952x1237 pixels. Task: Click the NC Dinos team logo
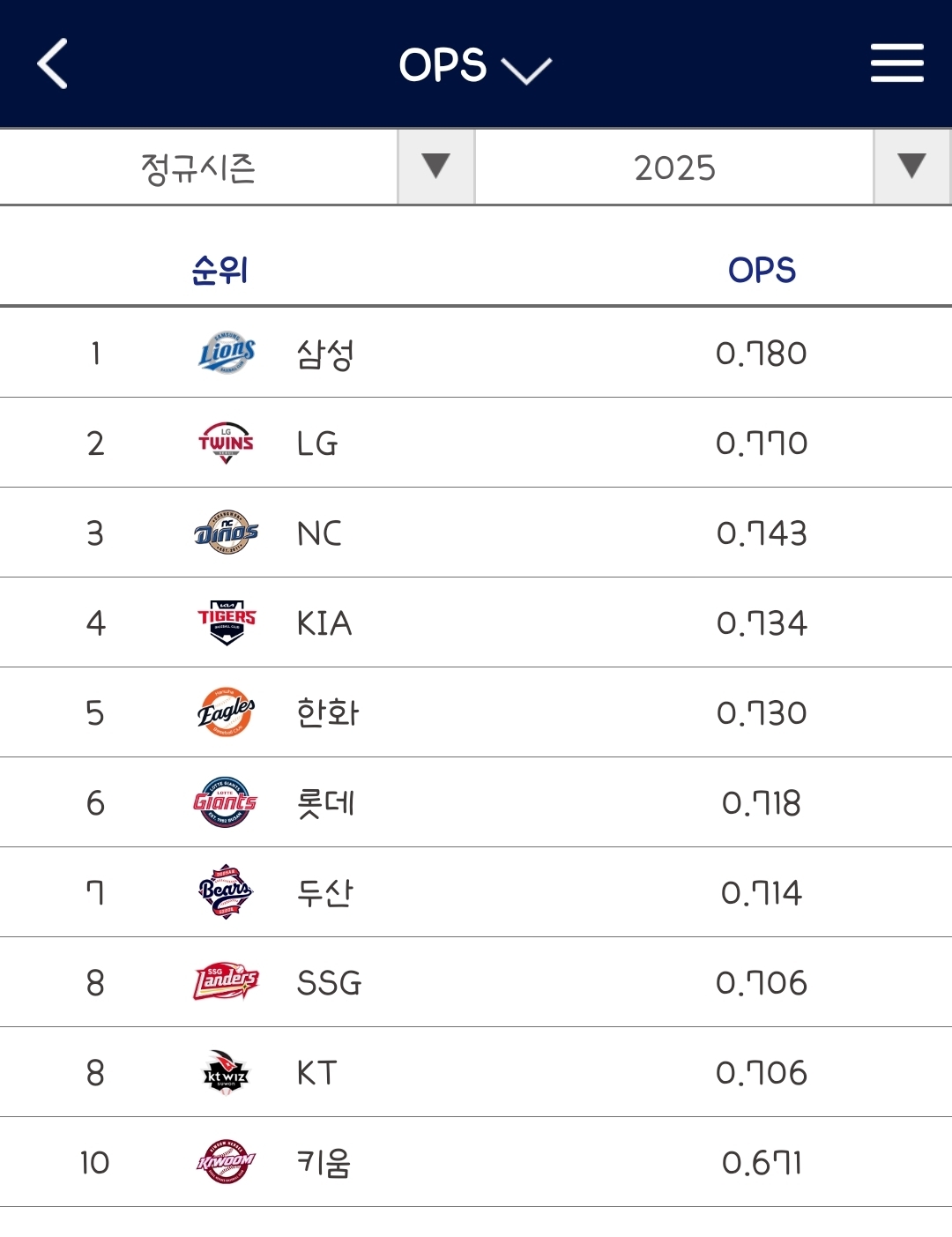click(227, 533)
